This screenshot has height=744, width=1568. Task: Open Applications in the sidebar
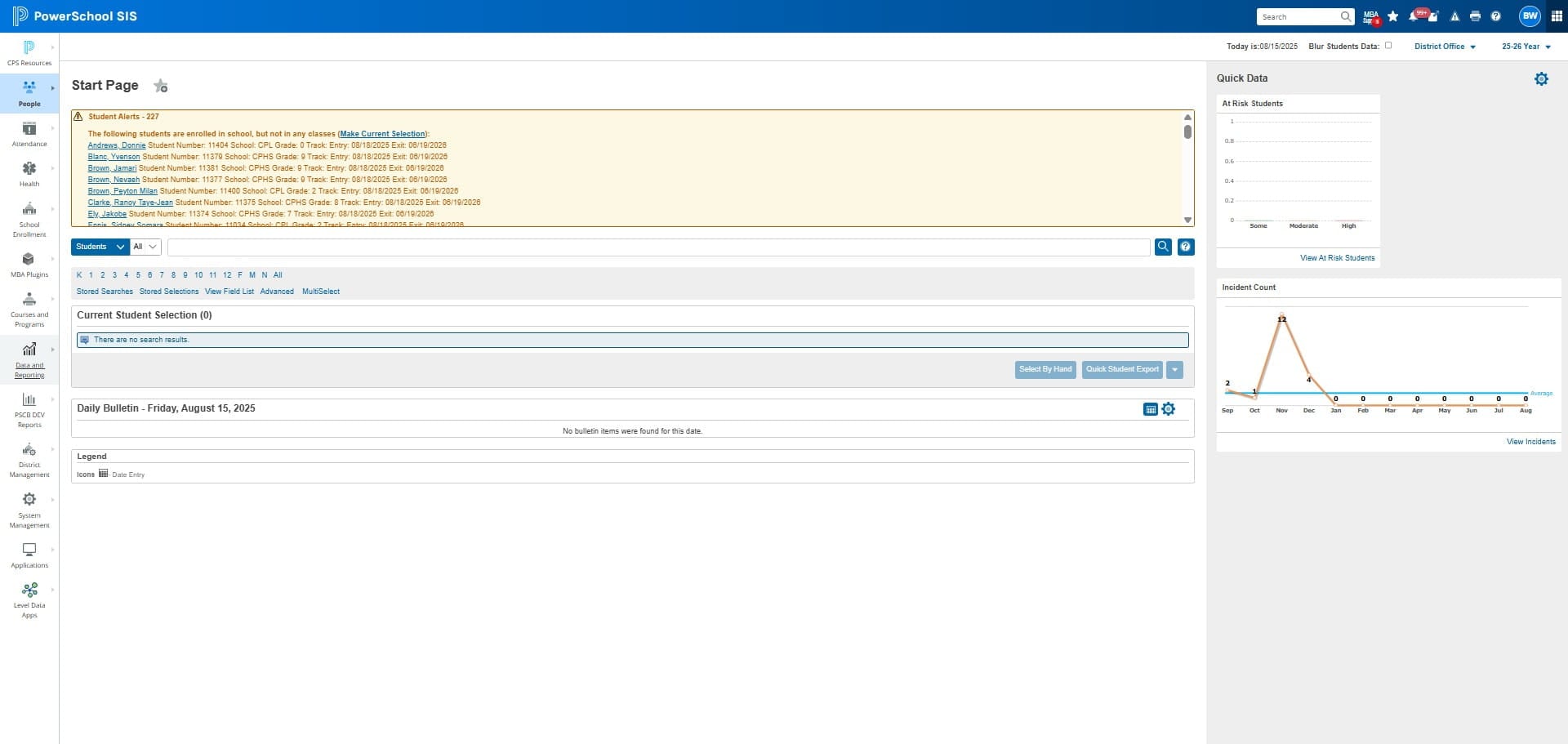point(29,555)
